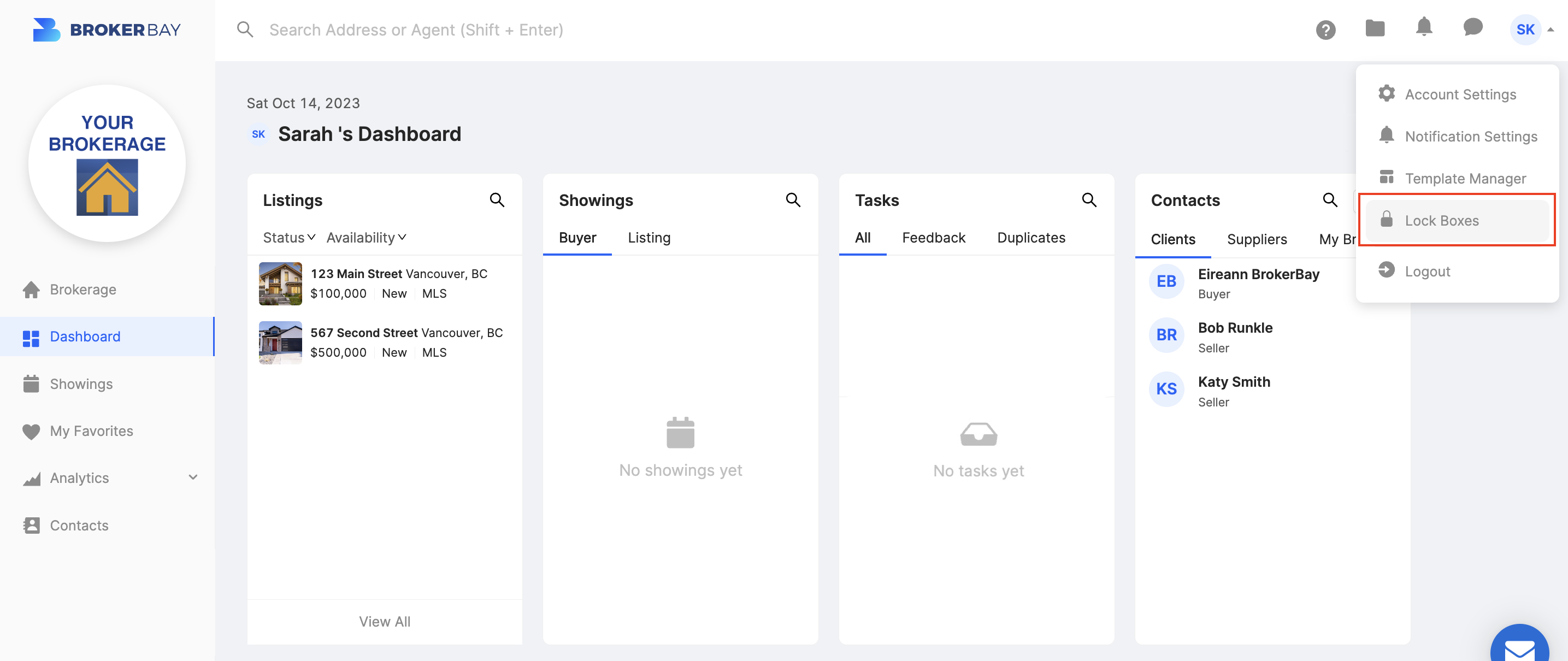
Task: Open the help question mark icon
Action: coord(1325,30)
